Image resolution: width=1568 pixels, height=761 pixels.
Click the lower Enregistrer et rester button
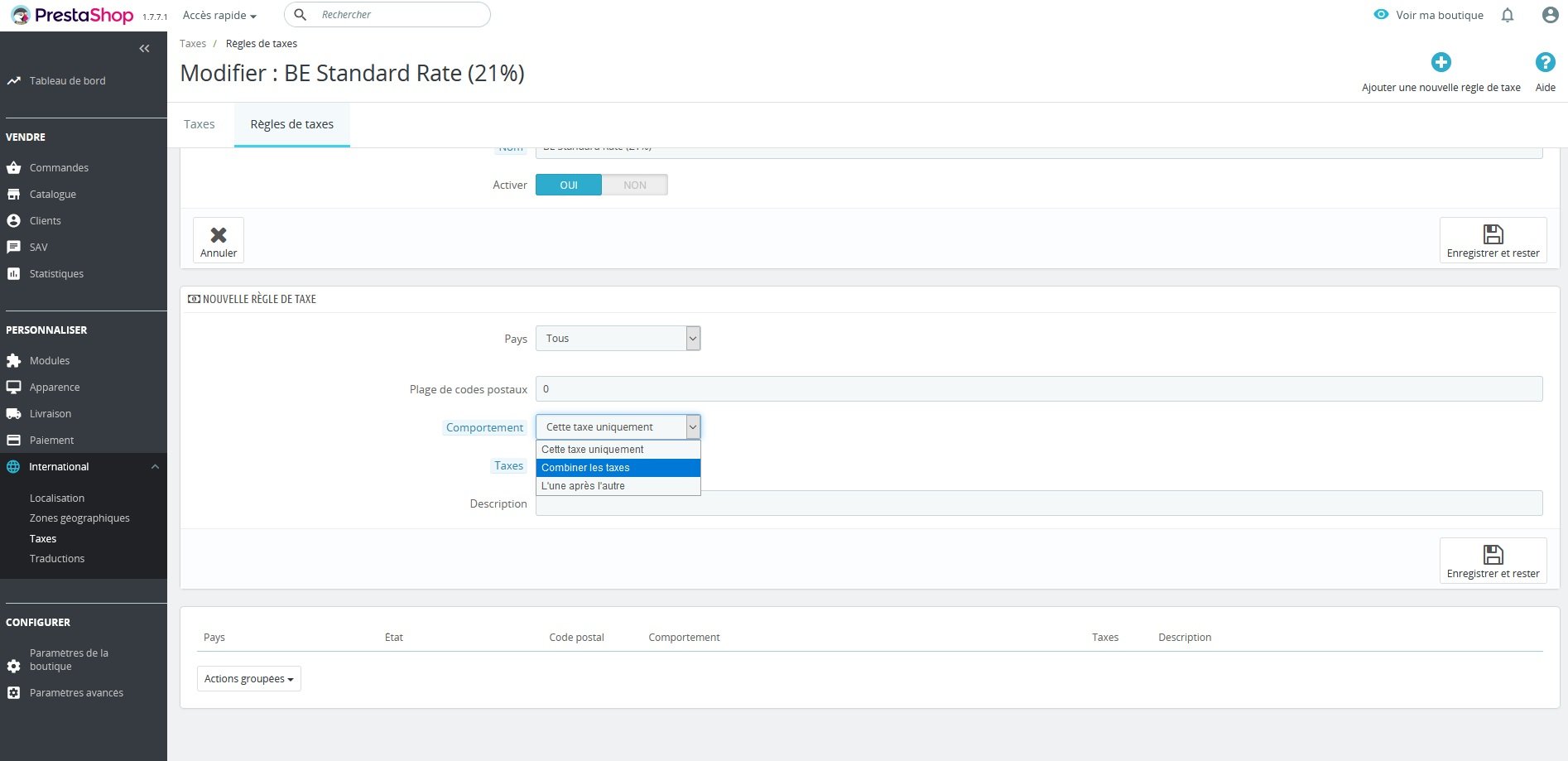coord(1493,561)
